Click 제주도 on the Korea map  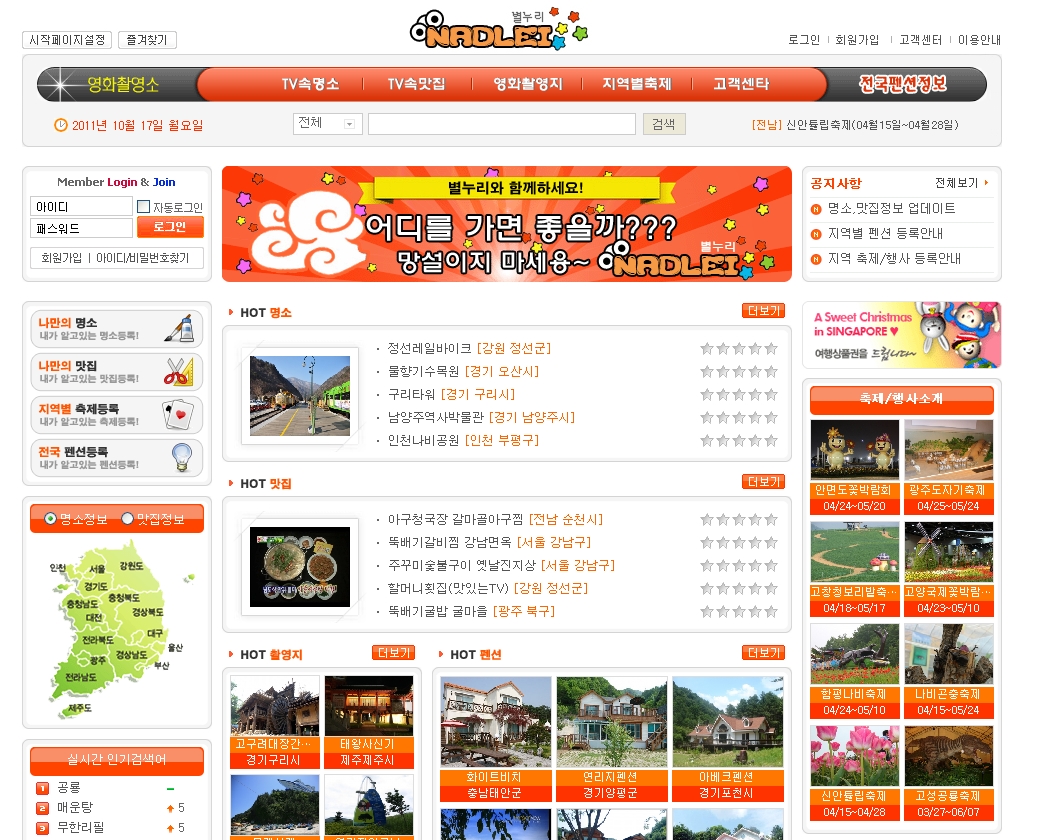click(80, 708)
